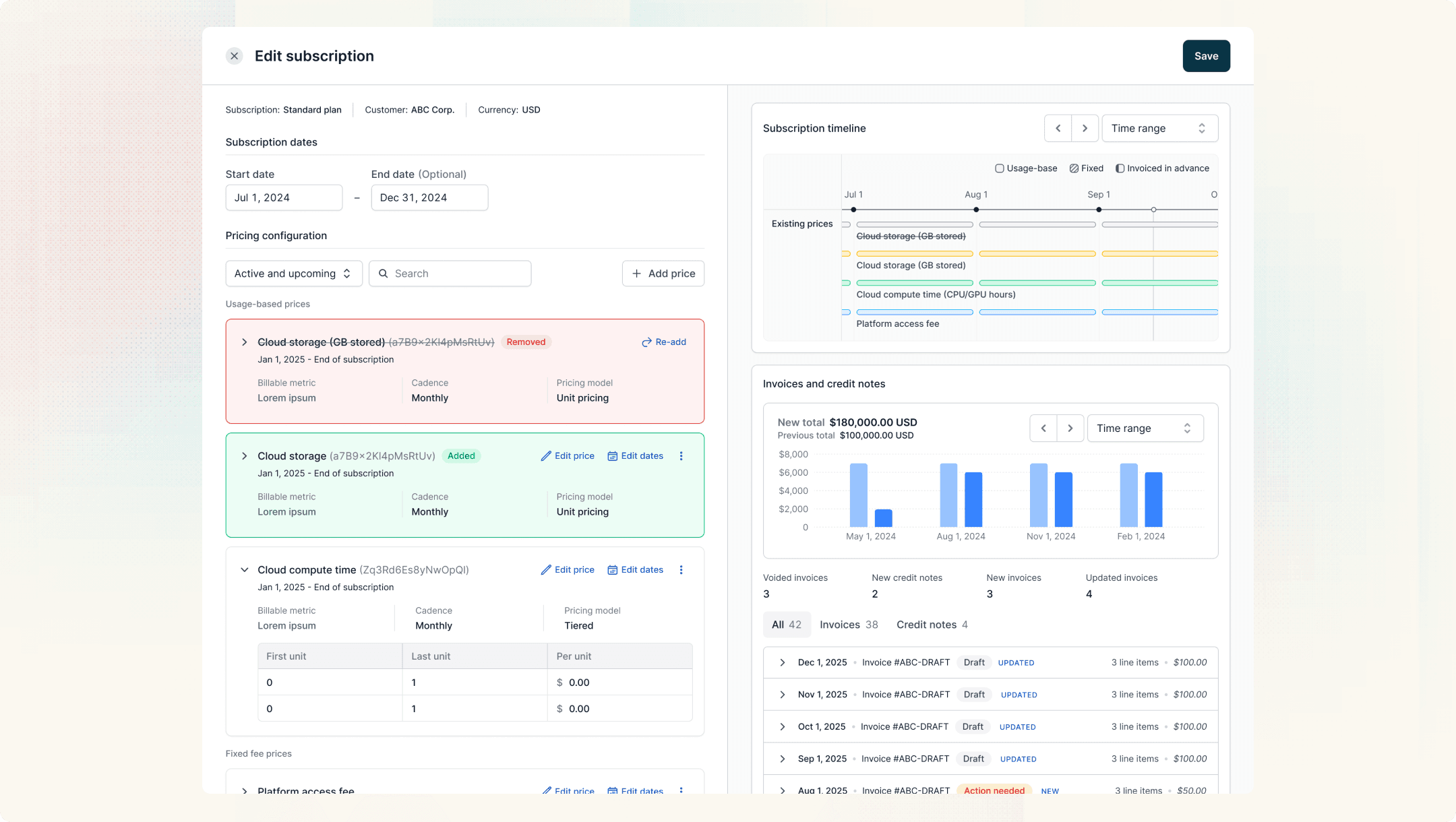The image size is (1456, 822).
Task: Open the three-dot menu on the Cloud storage Added card
Action: (681, 456)
